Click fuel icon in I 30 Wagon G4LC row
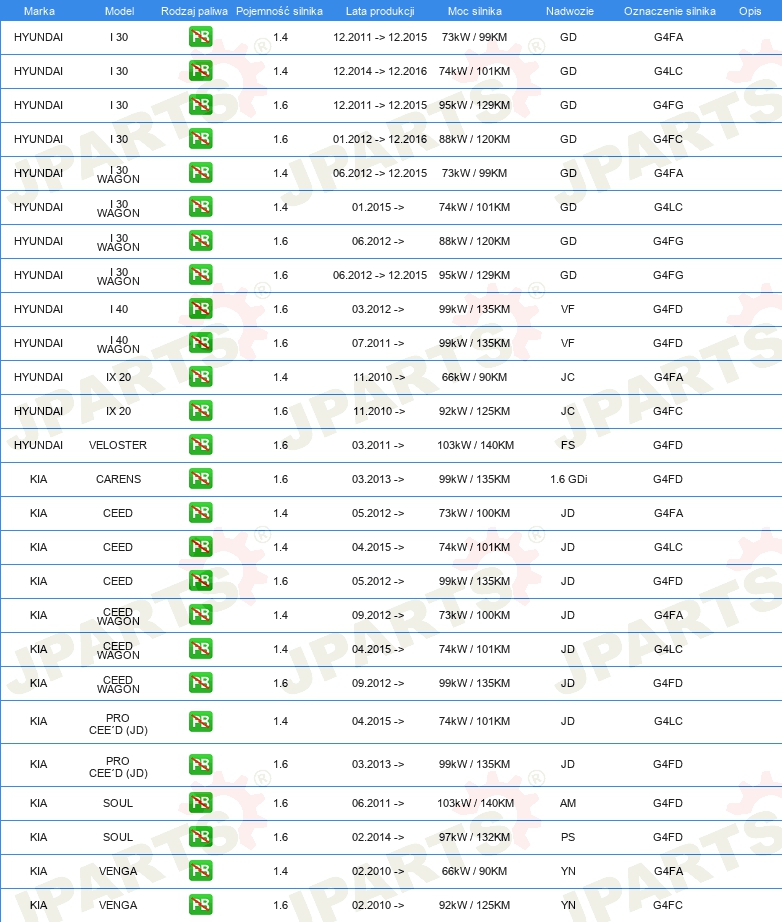782x922 pixels. point(200,208)
